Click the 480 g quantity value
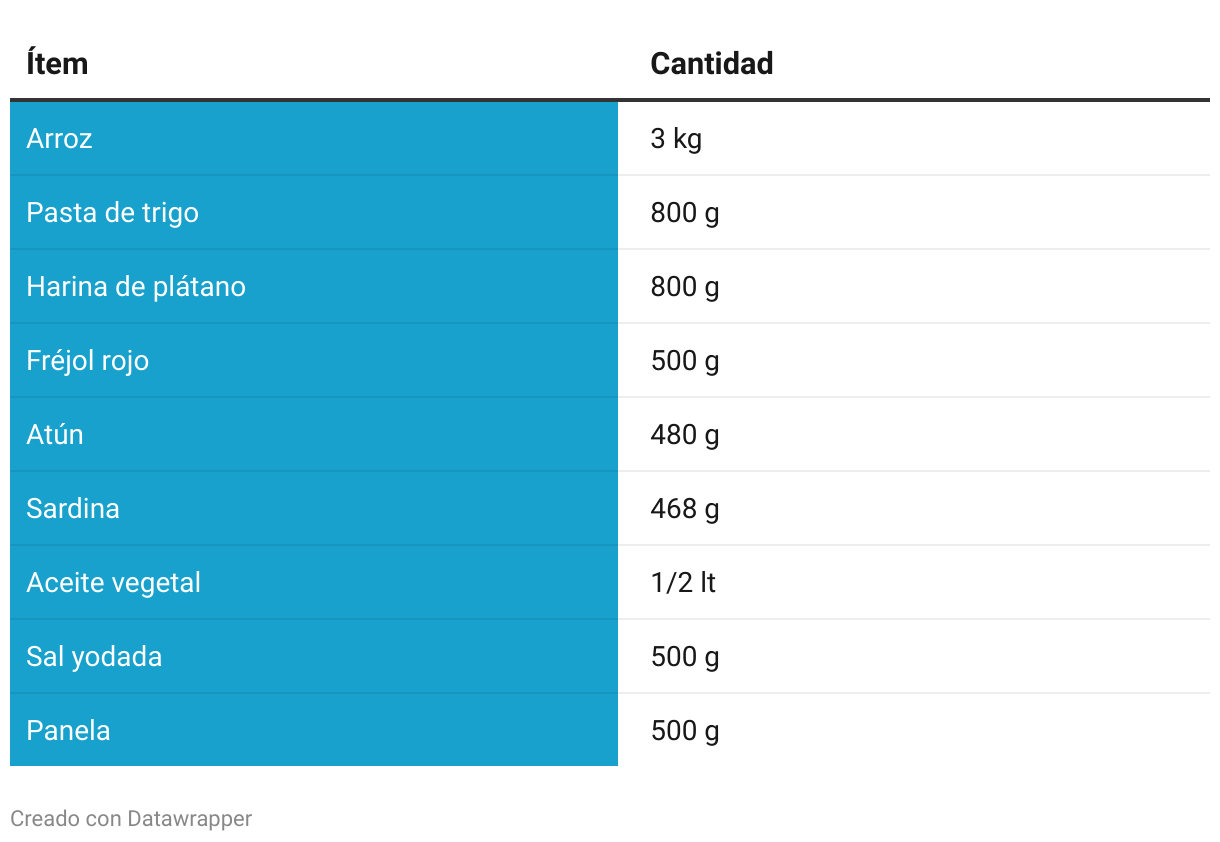The image size is (1220, 842). pyautogui.click(x=685, y=434)
